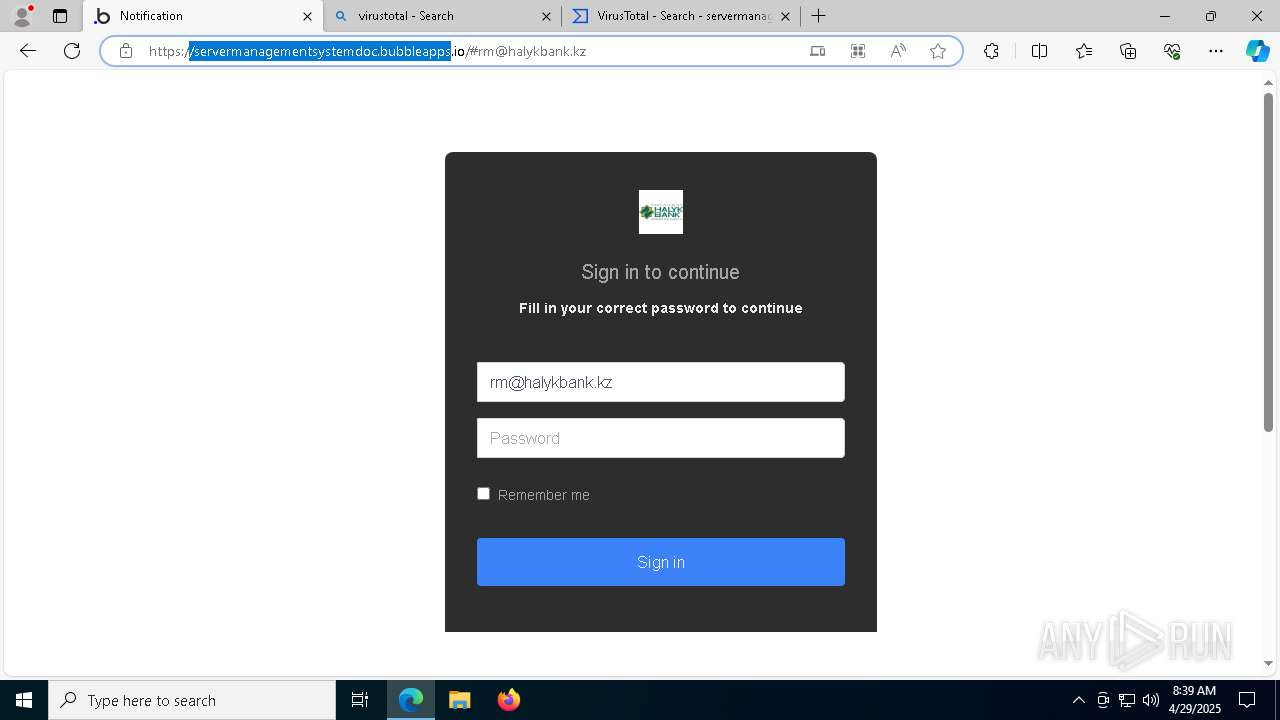1280x720 pixels.
Task: Open the Favorites list
Action: [1084, 51]
